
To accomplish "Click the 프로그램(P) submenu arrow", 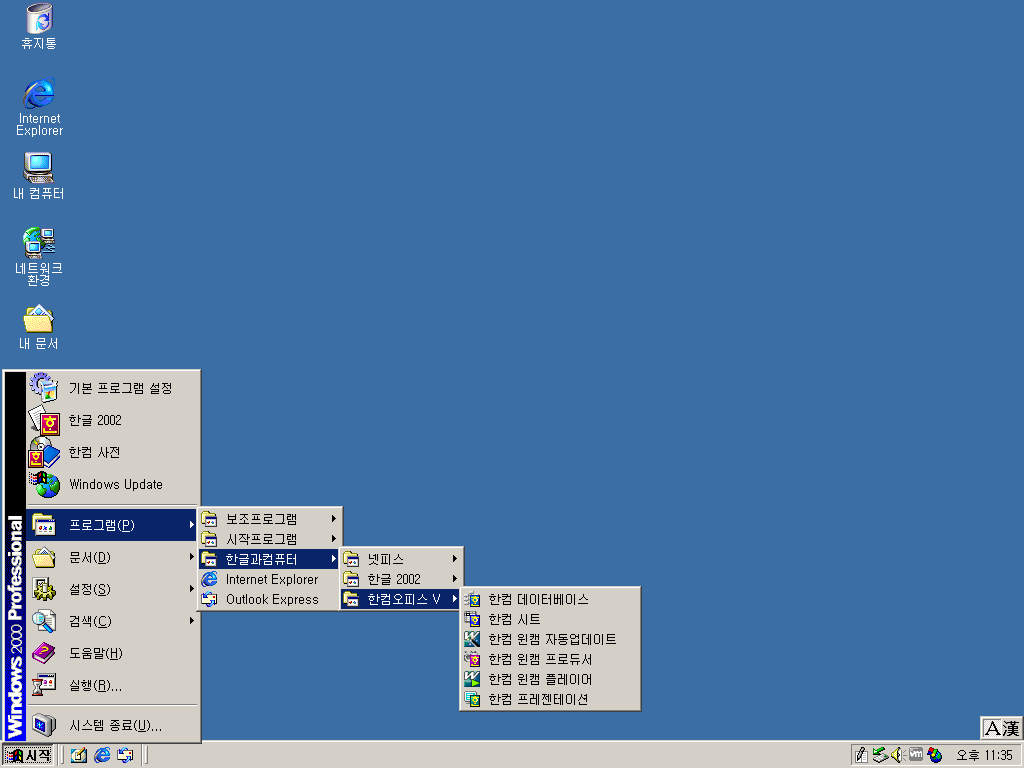I will pos(191,525).
